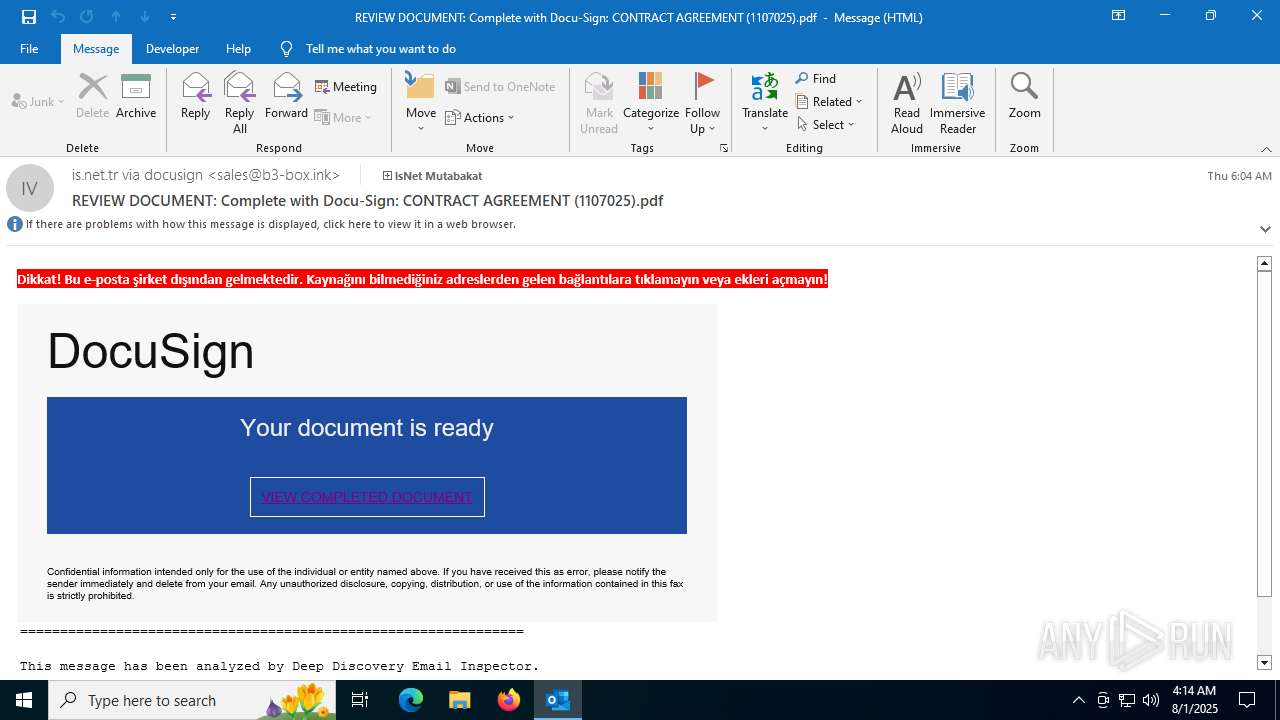Click the Previous Item up arrow

116,17
